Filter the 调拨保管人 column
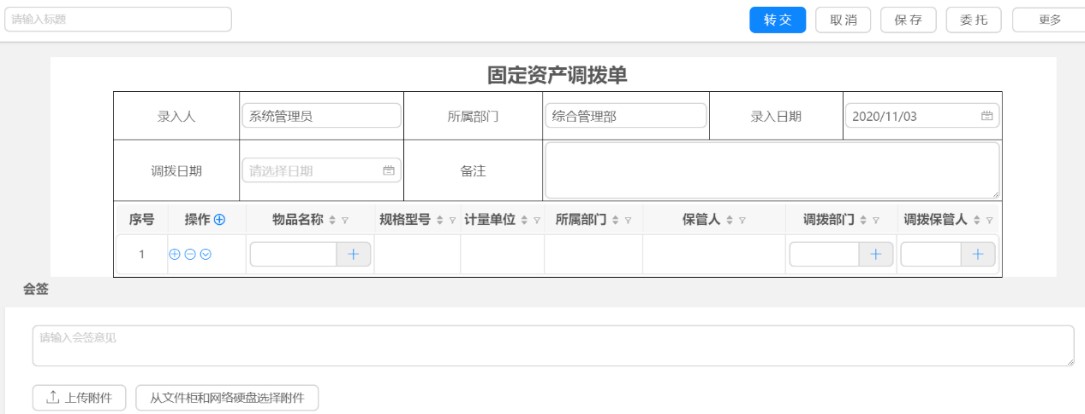 990,220
